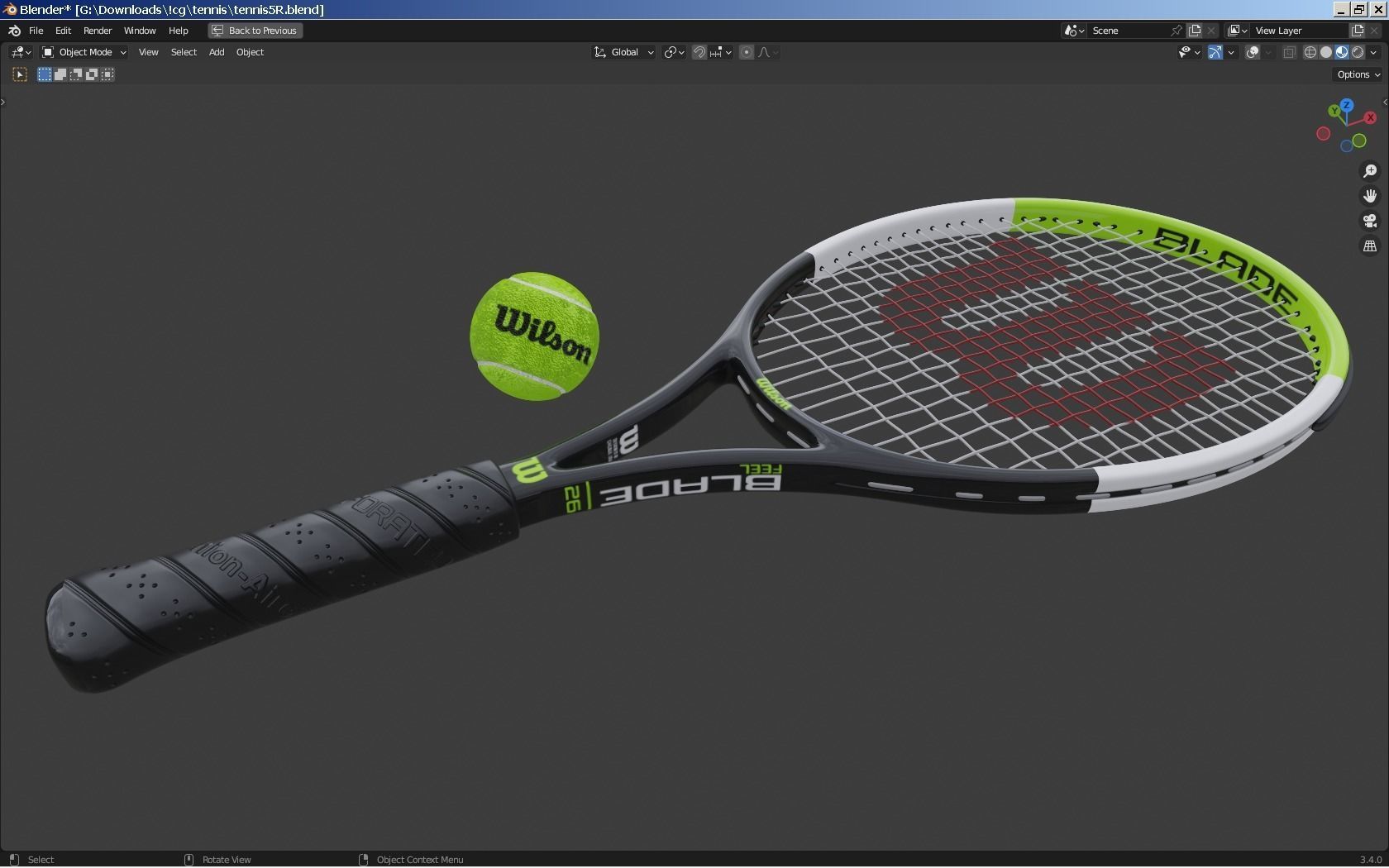The image size is (1389, 868).
Task: Choose Set a new selection mode
Action: point(45,74)
